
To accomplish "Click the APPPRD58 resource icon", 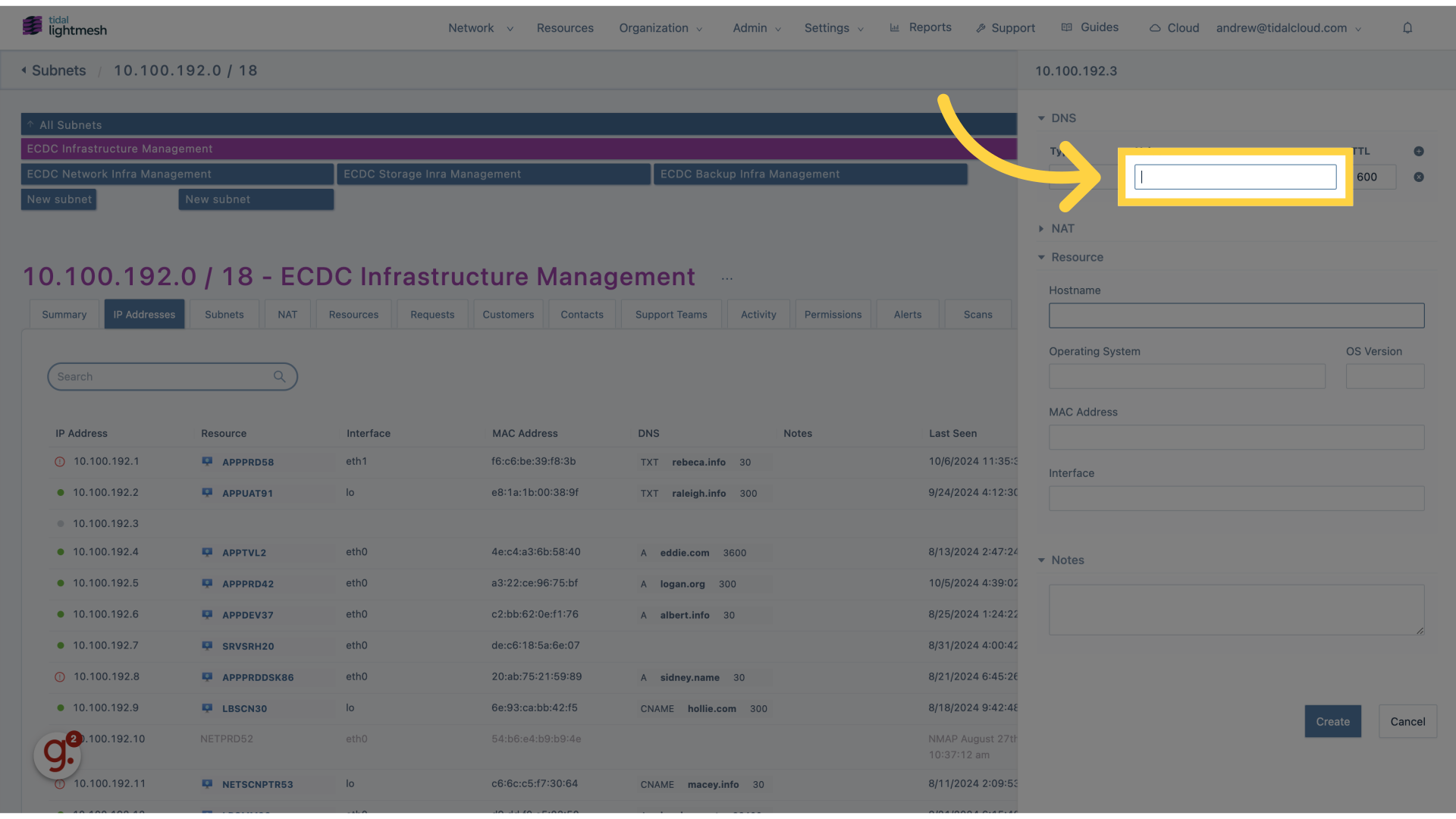I will tap(207, 462).
